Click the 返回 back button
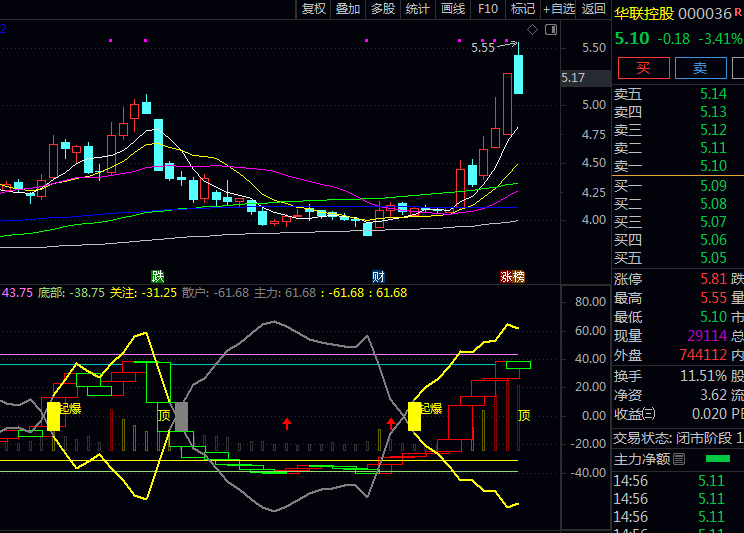This screenshot has height=533, width=744. [594, 9]
